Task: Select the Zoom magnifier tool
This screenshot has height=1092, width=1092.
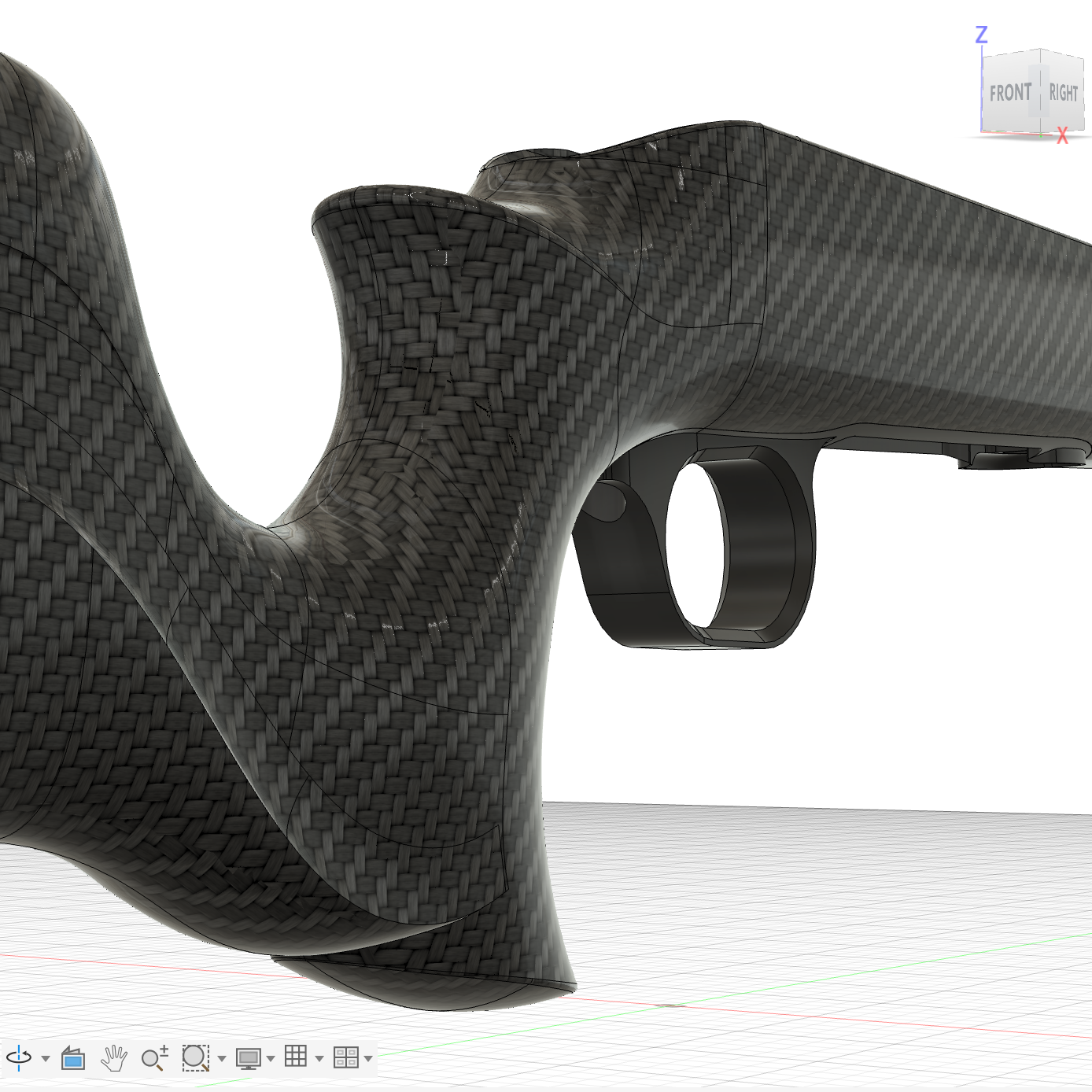Action: (154, 1057)
